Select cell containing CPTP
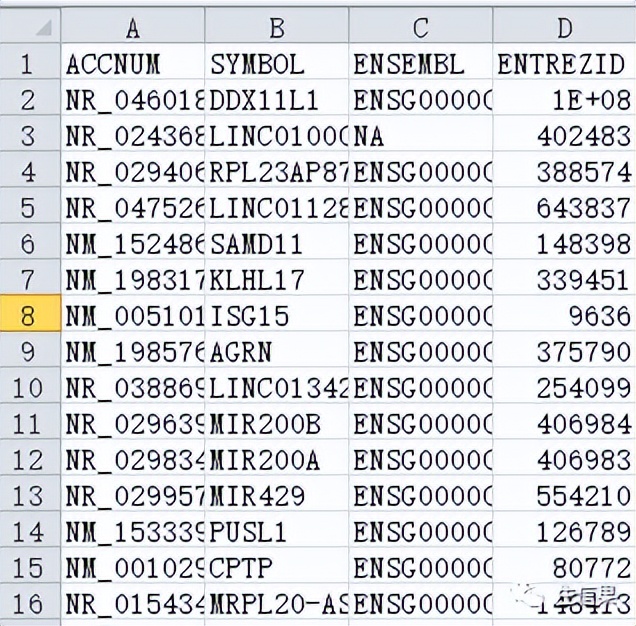The width and height of the screenshot is (636, 626). click(277, 566)
